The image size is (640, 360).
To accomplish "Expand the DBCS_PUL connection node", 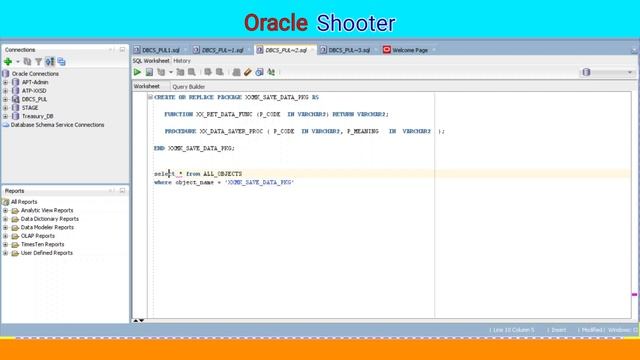I will point(5,99).
